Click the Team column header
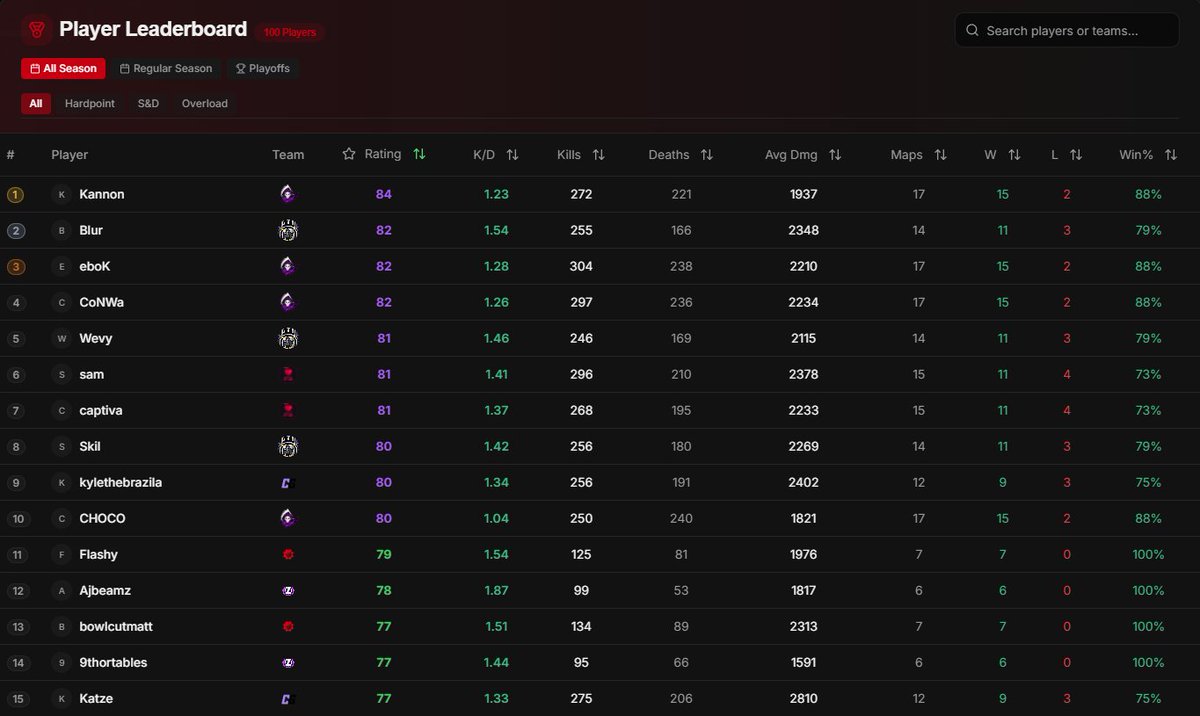1200x716 pixels. point(288,155)
